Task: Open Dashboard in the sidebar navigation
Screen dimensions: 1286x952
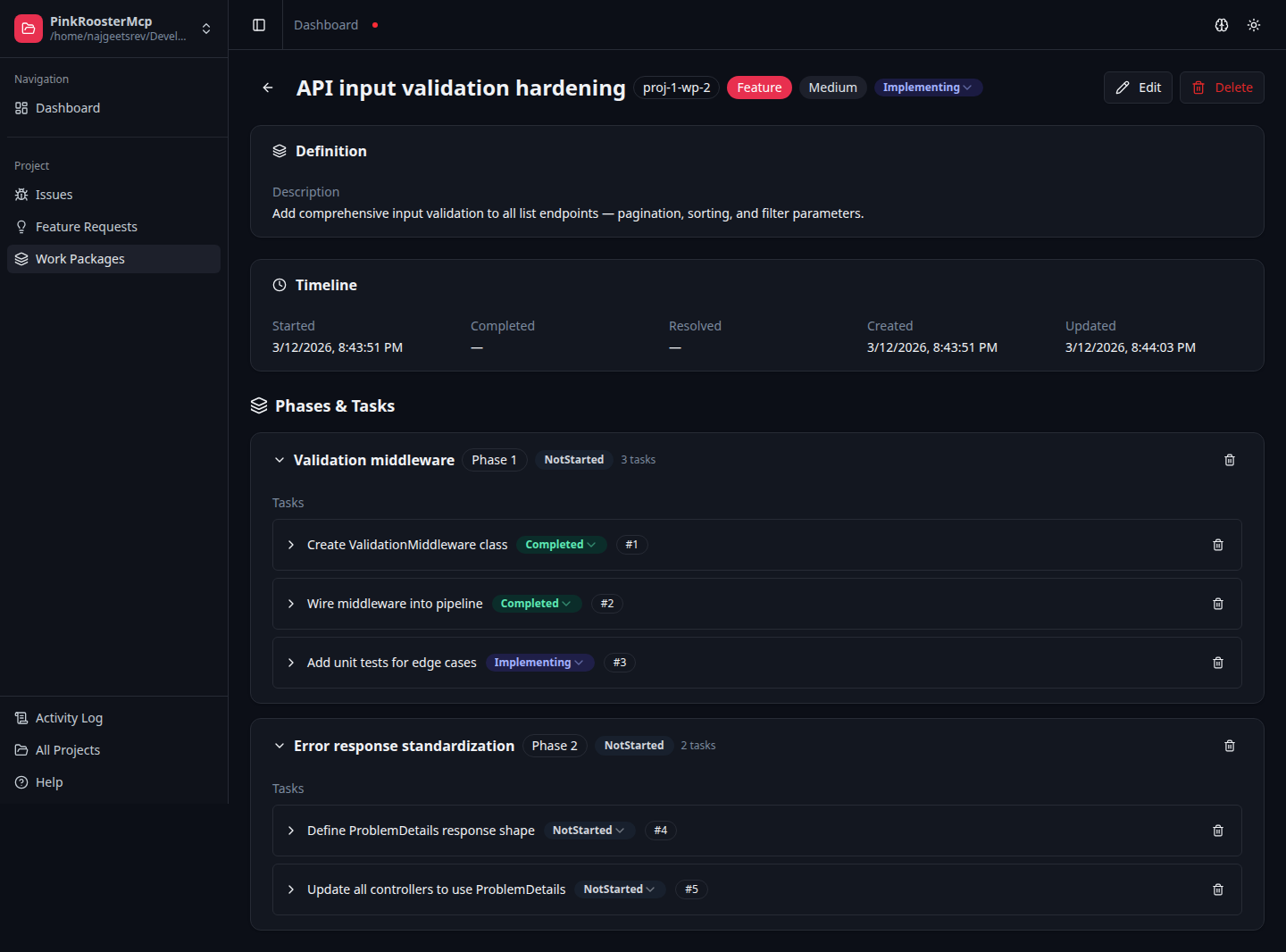Action: pos(113,108)
